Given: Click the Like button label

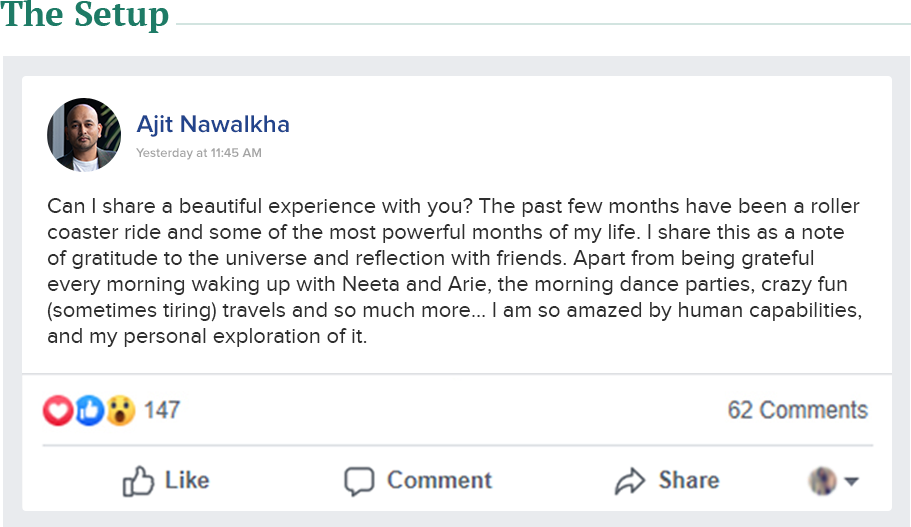Looking at the screenshot, I should click(x=187, y=481).
